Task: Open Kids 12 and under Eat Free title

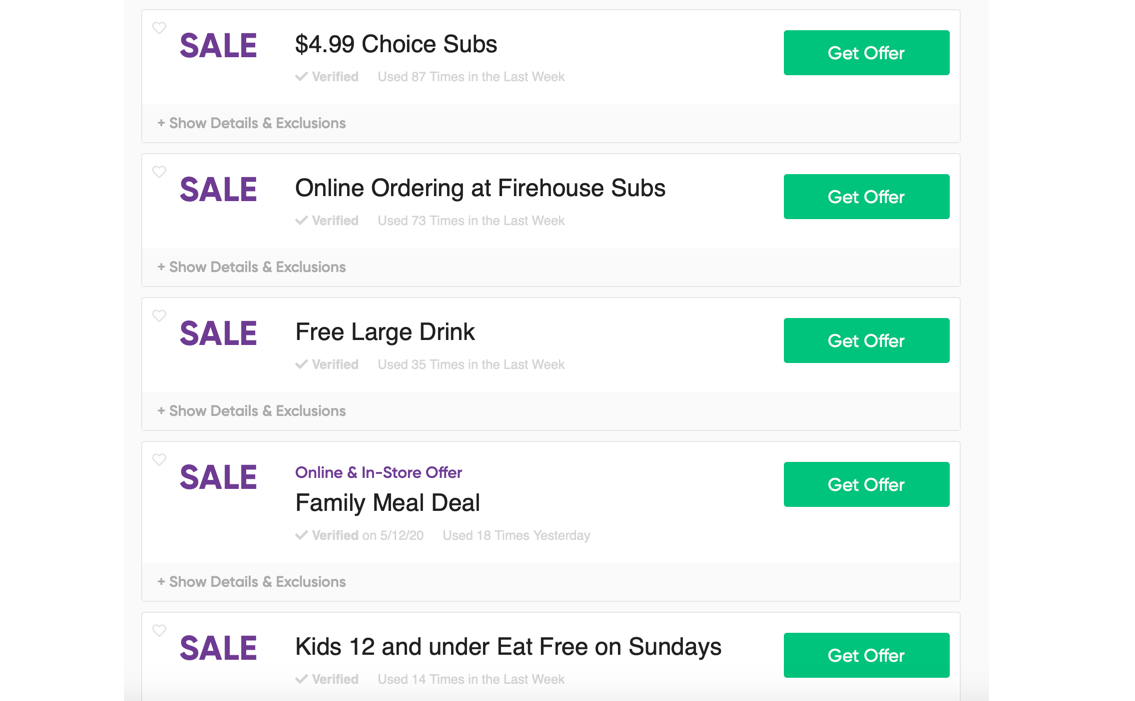Action: click(508, 647)
